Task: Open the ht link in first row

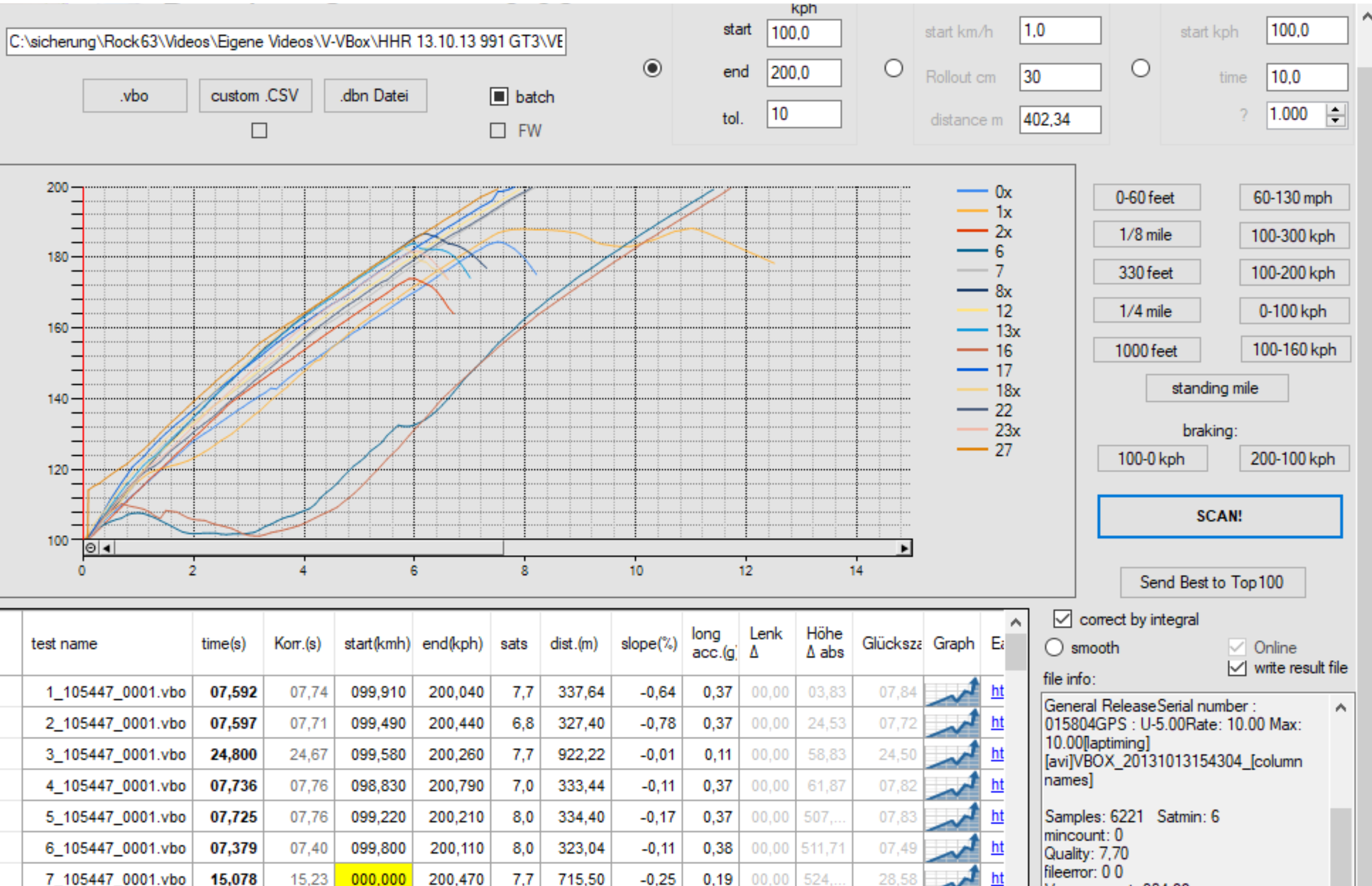Action: (x=997, y=691)
